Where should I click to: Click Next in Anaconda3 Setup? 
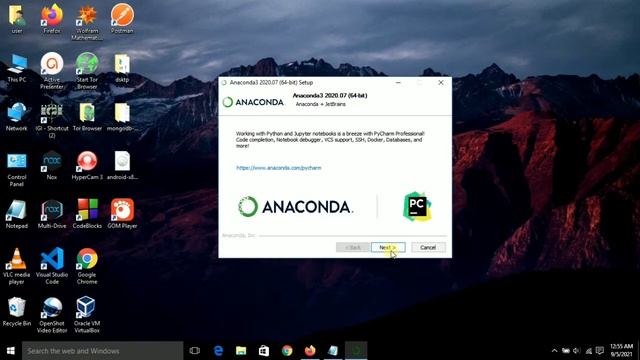(388, 247)
